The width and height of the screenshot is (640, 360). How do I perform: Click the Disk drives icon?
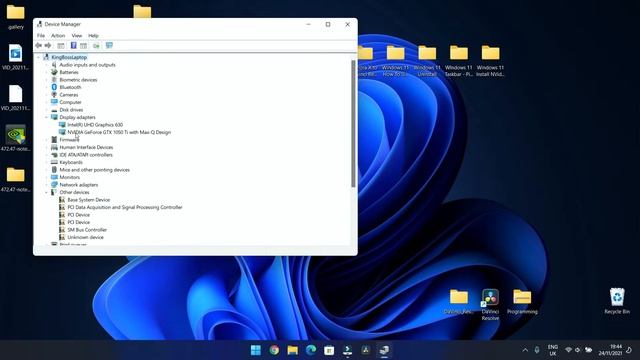(x=54, y=110)
